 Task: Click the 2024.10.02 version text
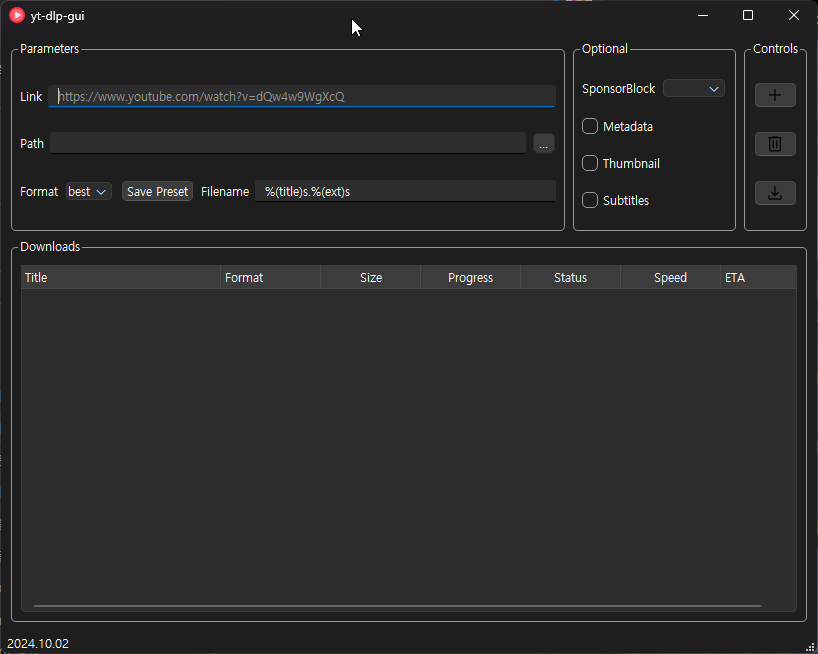point(38,644)
